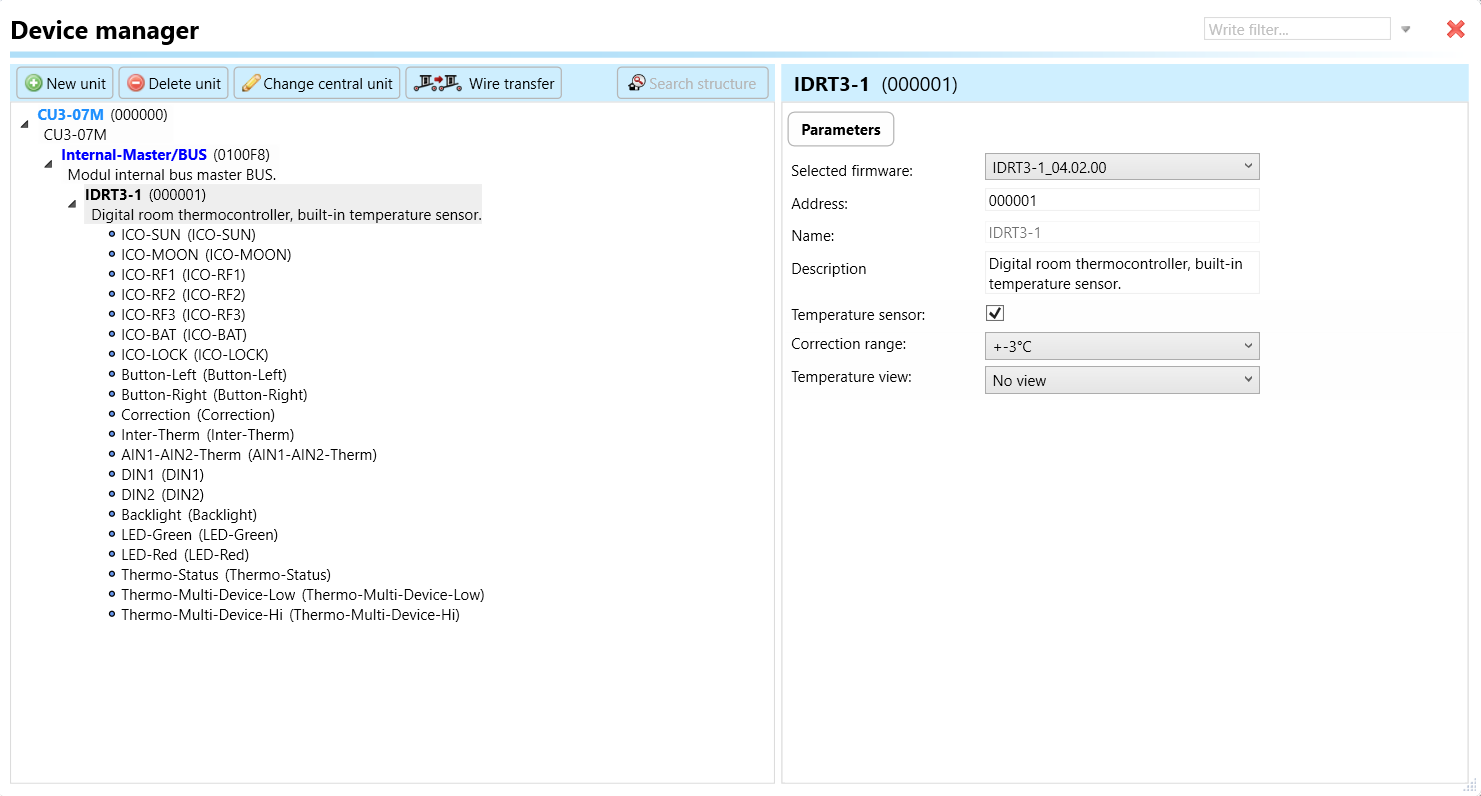Screen dimensions: 1481x796
Task: Click the Address input field
Action: (1121, 201)
